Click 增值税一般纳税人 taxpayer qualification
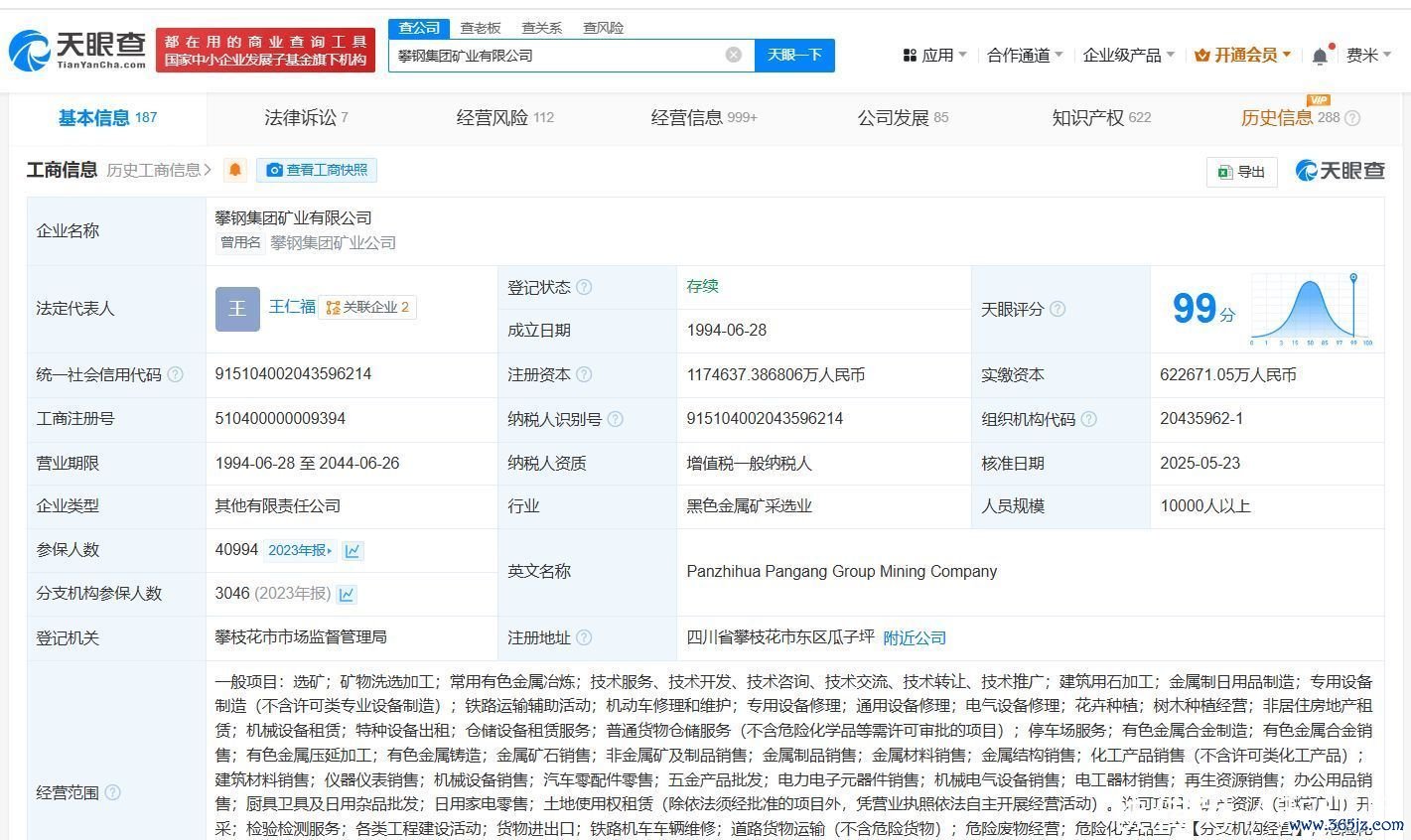This screenshot has width=1411, height=840. [749, 463]
